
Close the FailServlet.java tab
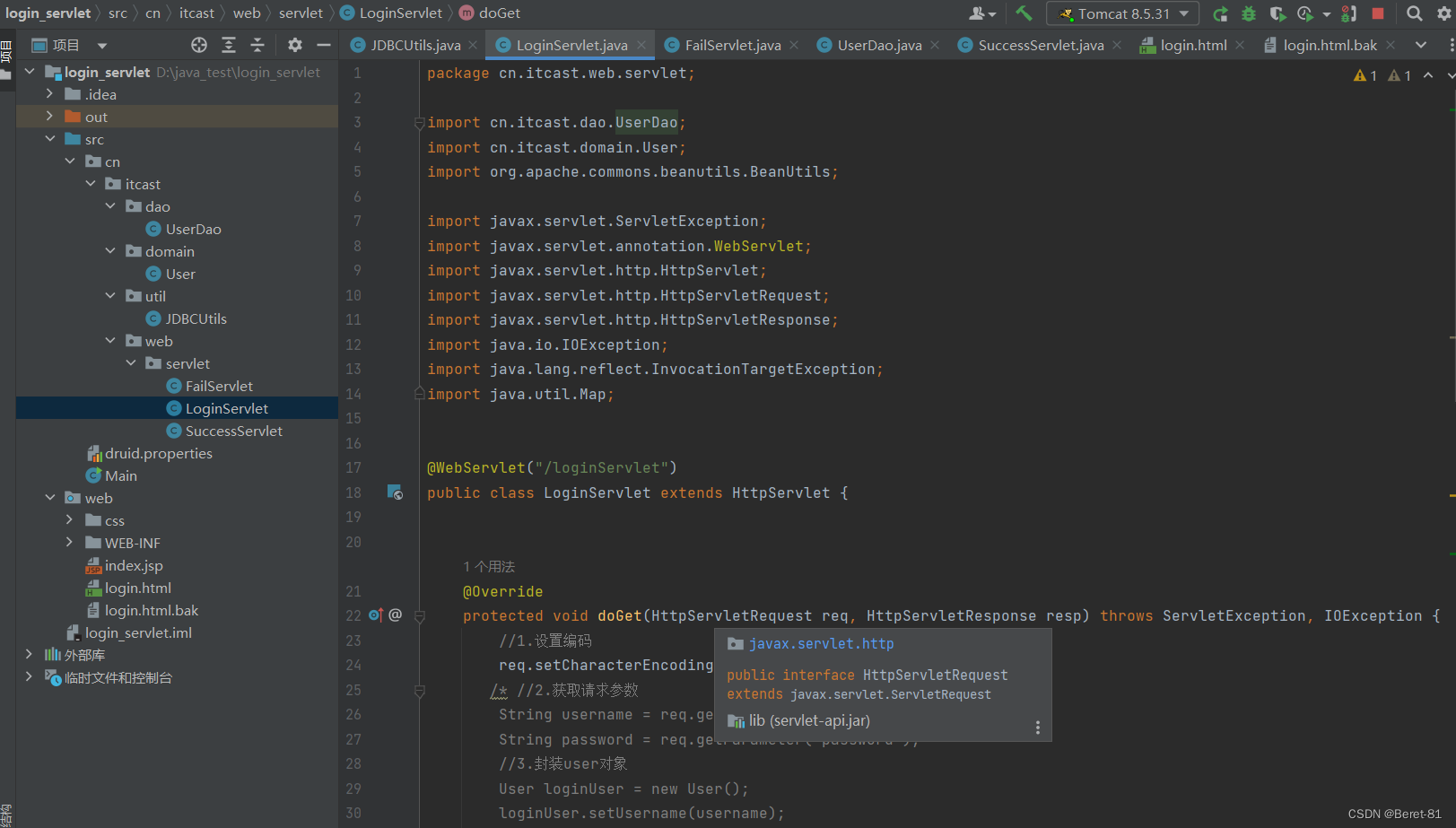click(x=794, y=45)
